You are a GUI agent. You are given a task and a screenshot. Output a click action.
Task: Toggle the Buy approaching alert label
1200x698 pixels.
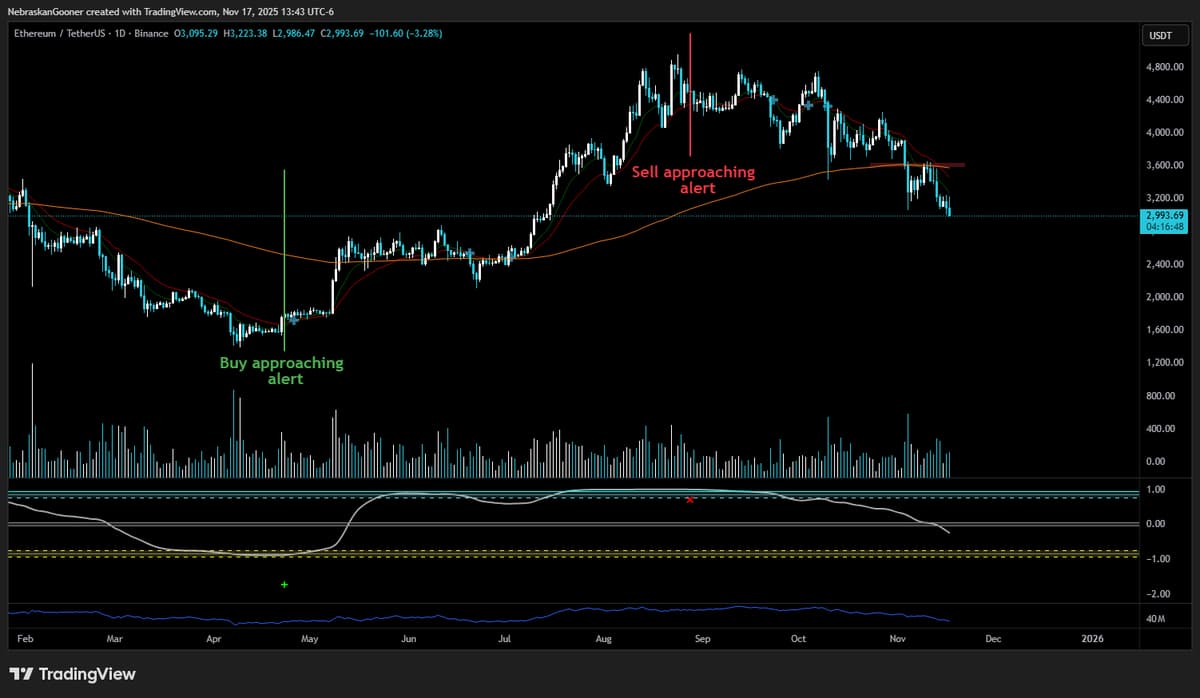click(x=282, y=371)
